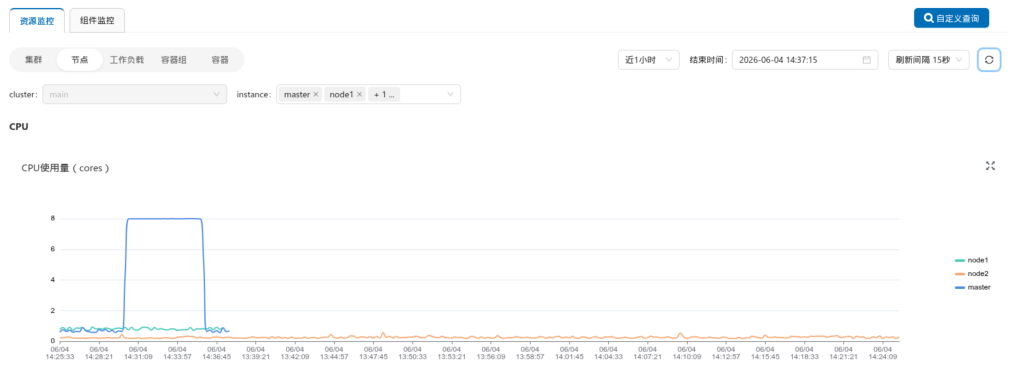
Task: Click the + 1 ... instance tag
Action: tap(384, 95)
